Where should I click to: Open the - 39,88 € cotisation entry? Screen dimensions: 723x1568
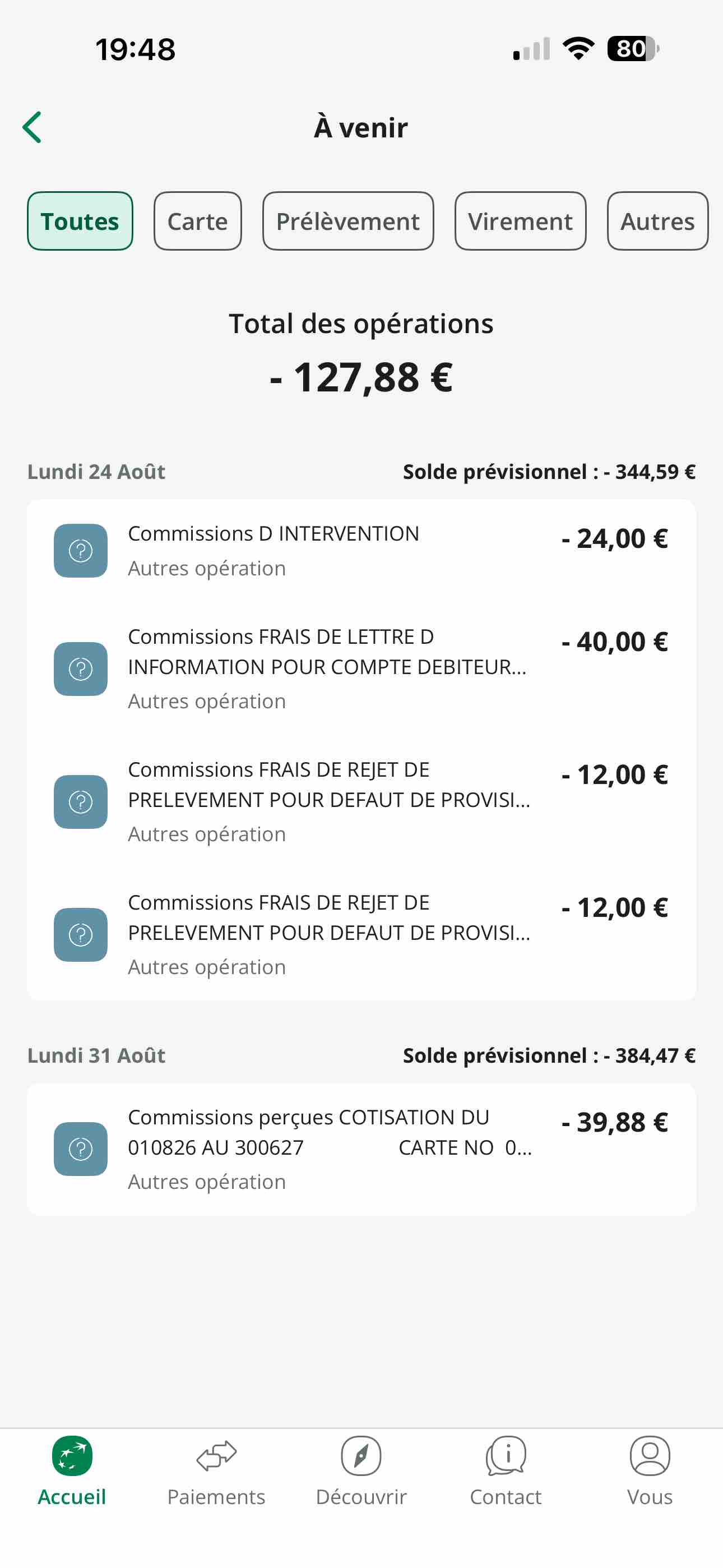(x=361, y=1149)
